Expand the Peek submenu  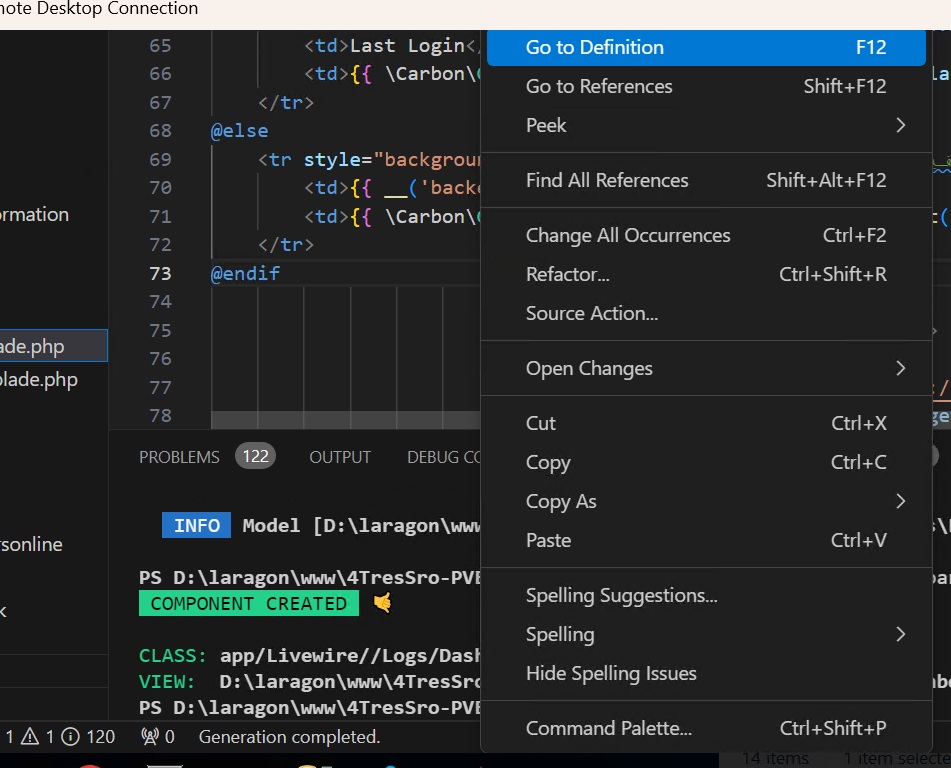coord(705,125)
